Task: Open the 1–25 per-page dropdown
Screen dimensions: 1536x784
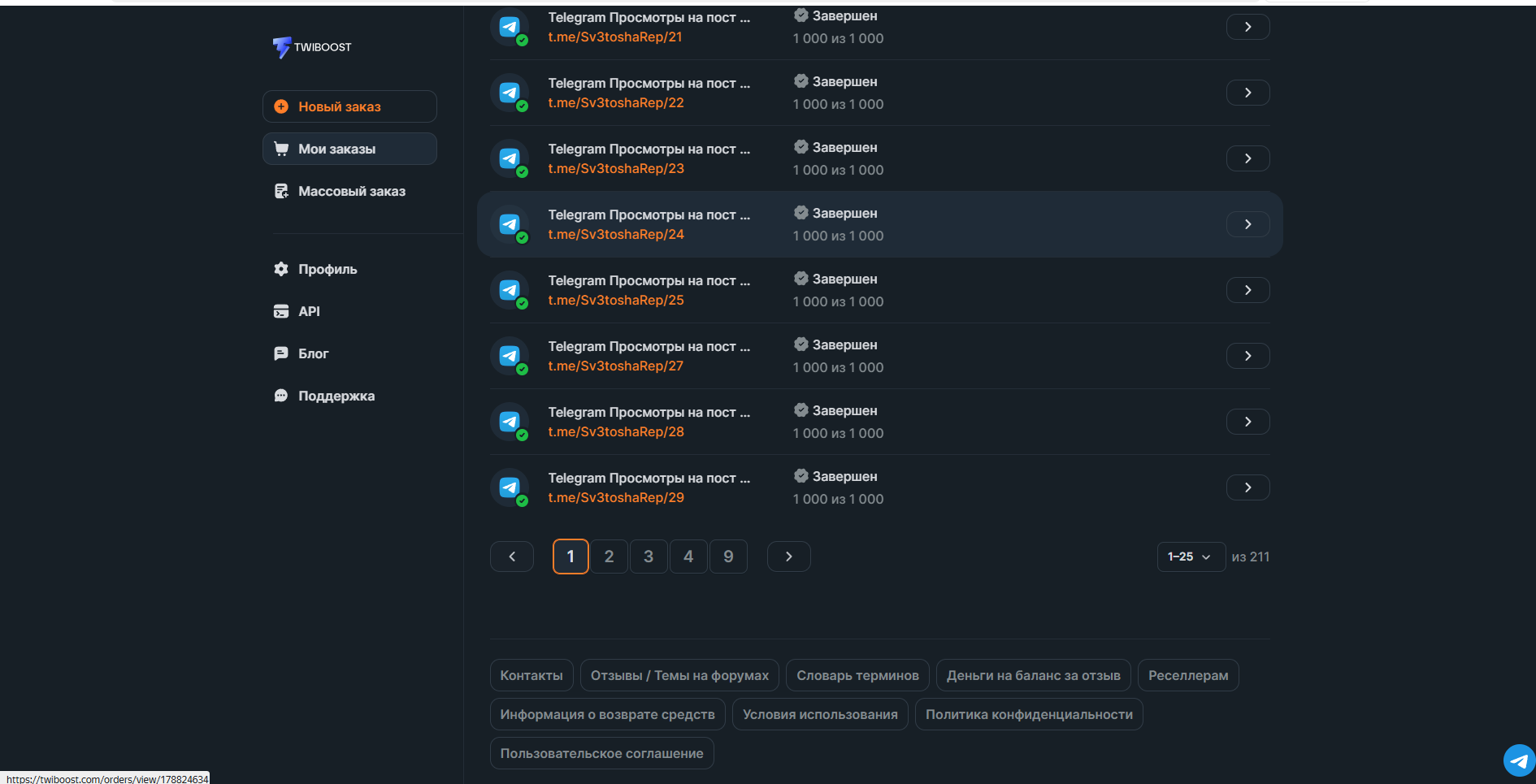Action: (x=1190, y=557)
